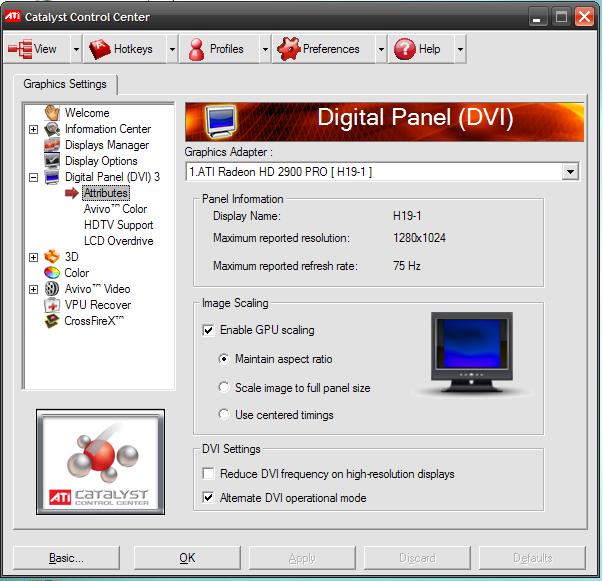
Task: Open the View dropdown arrow
Action: (x=76, y=49)
